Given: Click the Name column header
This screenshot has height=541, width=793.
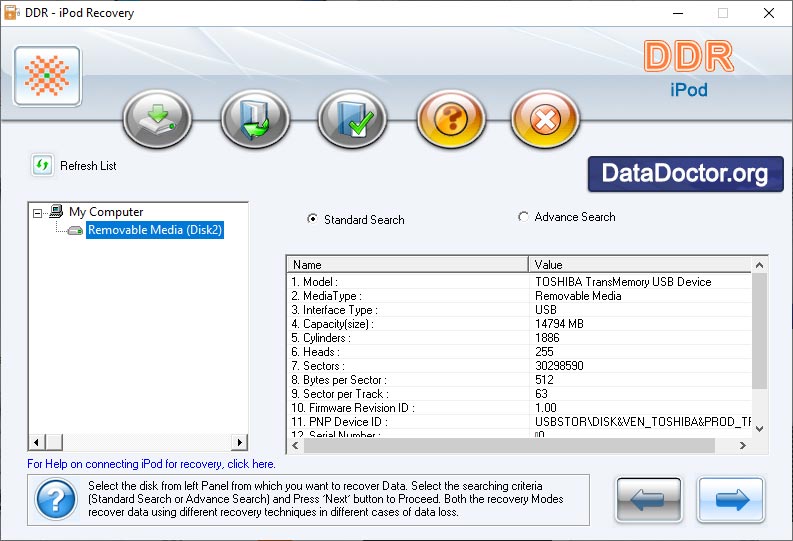Looking at the screenshot, I should point(408,264).
